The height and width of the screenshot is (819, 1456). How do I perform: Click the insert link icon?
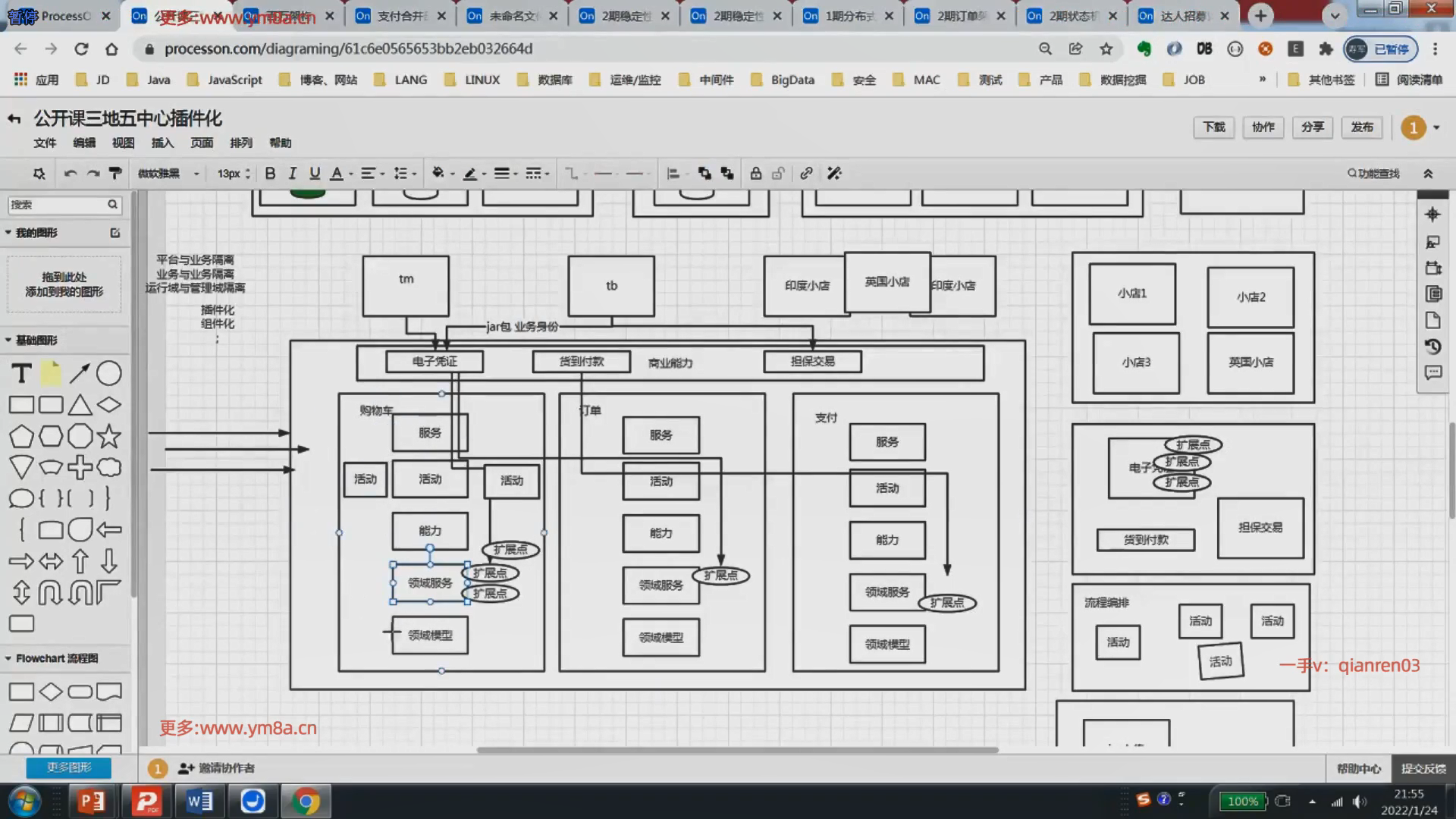[806, 174]
